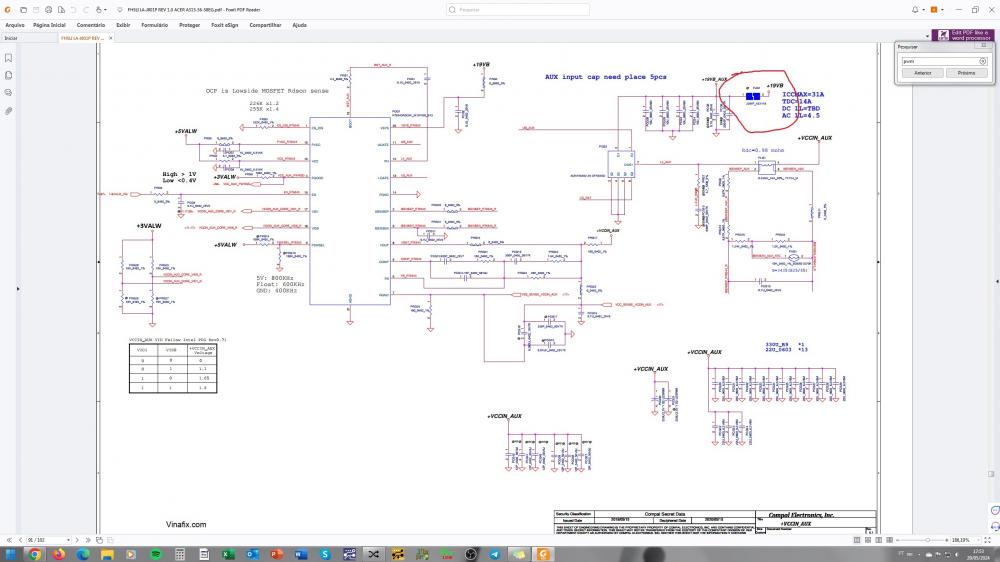Image resolution: width=1000 pixels, height=562 pixels.
Task: Click the Anterior button in search panel
Action: 922,73
